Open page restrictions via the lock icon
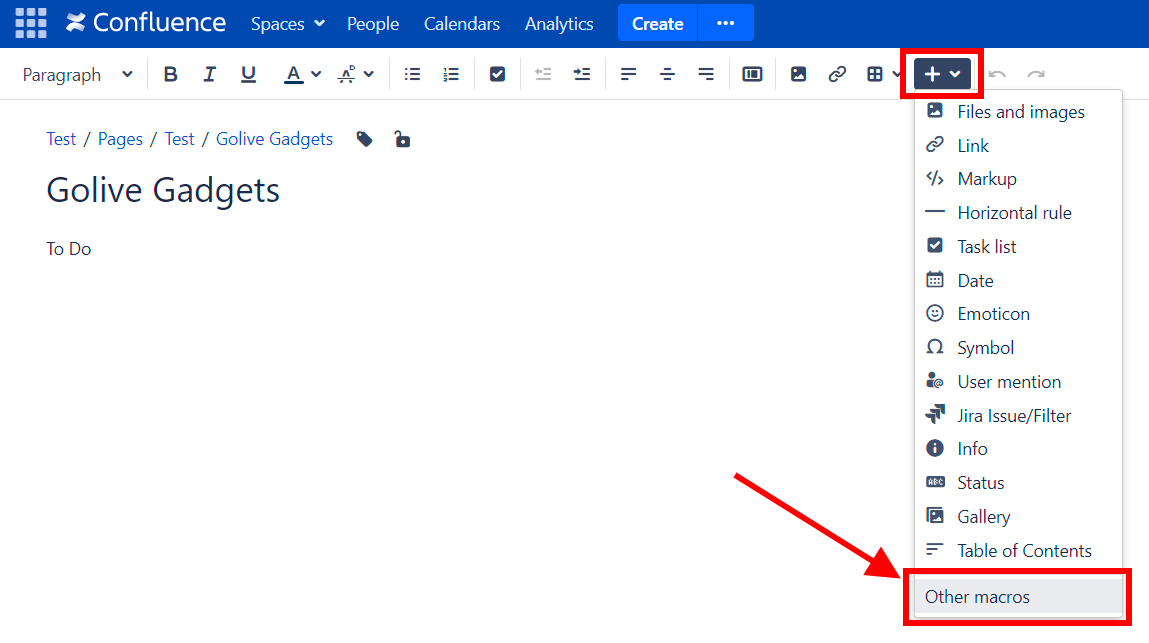The image size is (1149, 643). [x=402, y=139]
